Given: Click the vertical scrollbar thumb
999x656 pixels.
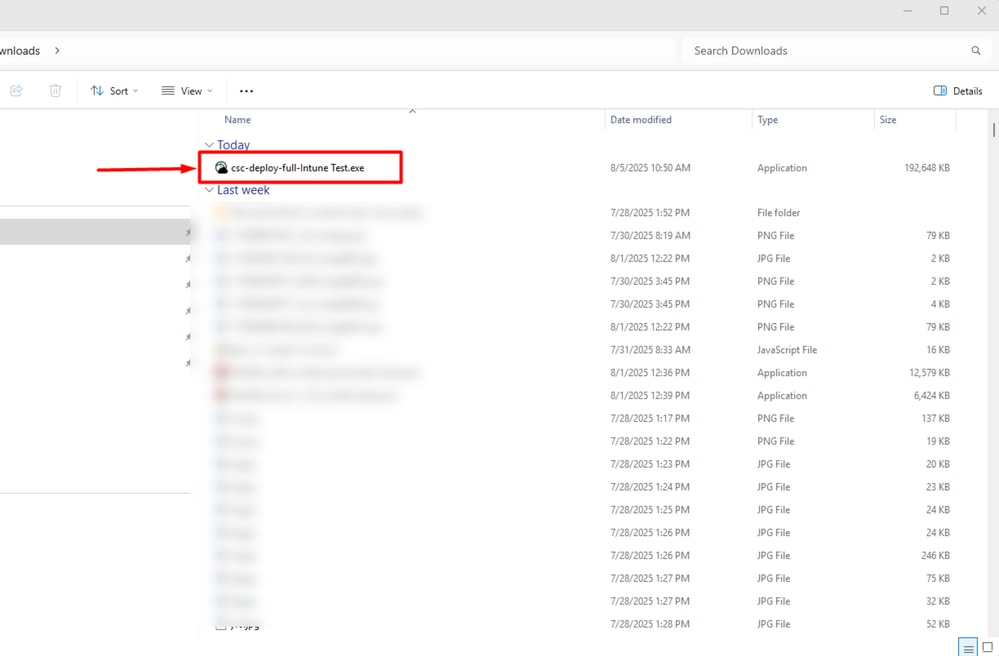Looking at the screenshot, I should tap(994, 129).
